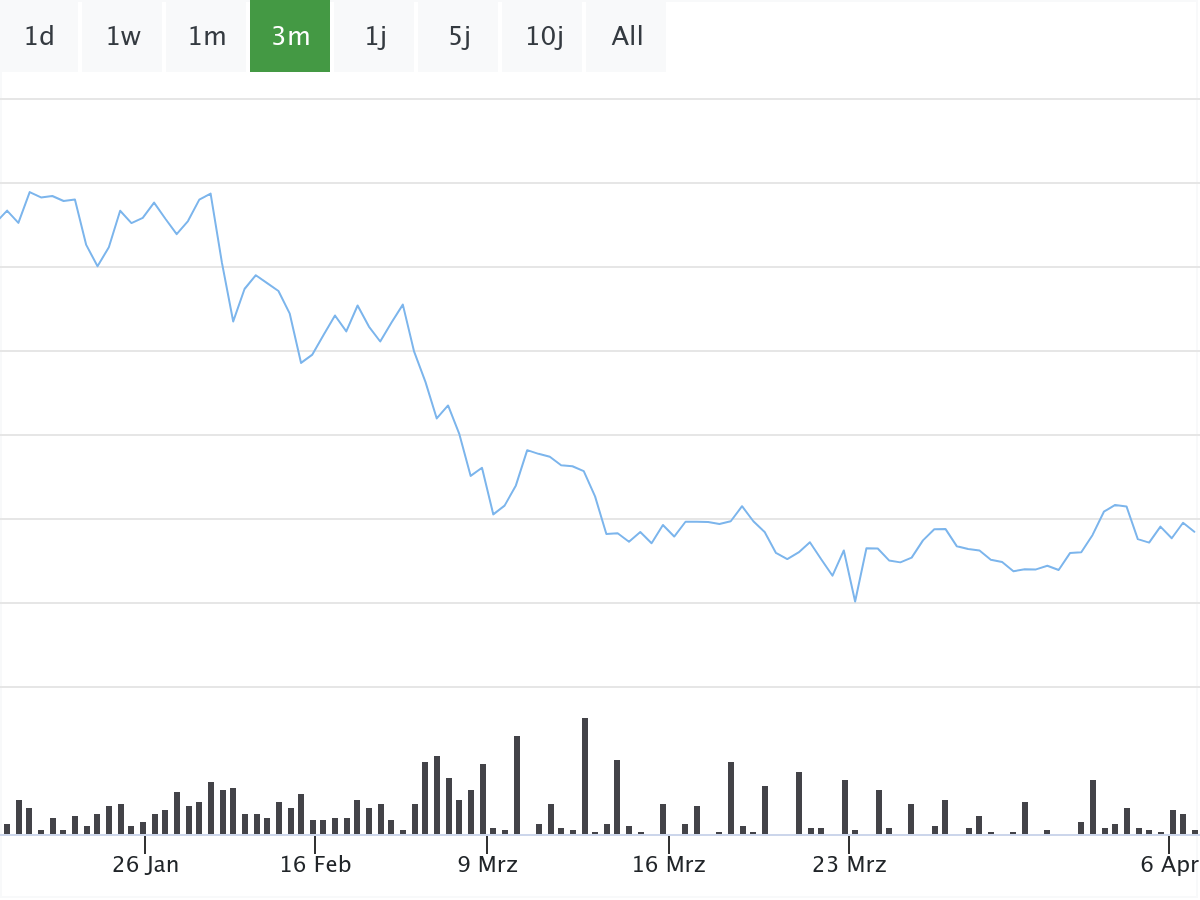Switch to the 1d time range tab

(x=39, y=37)
